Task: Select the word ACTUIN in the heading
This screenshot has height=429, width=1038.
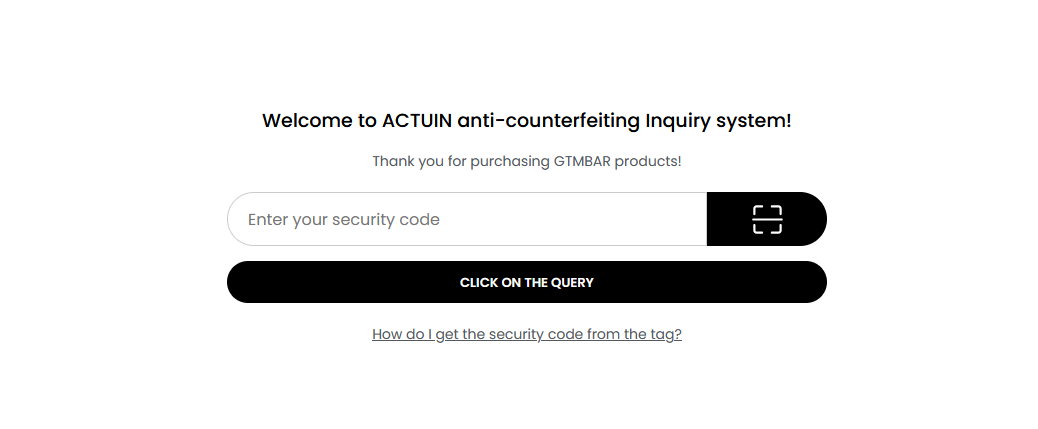Action: click(417, 120)
